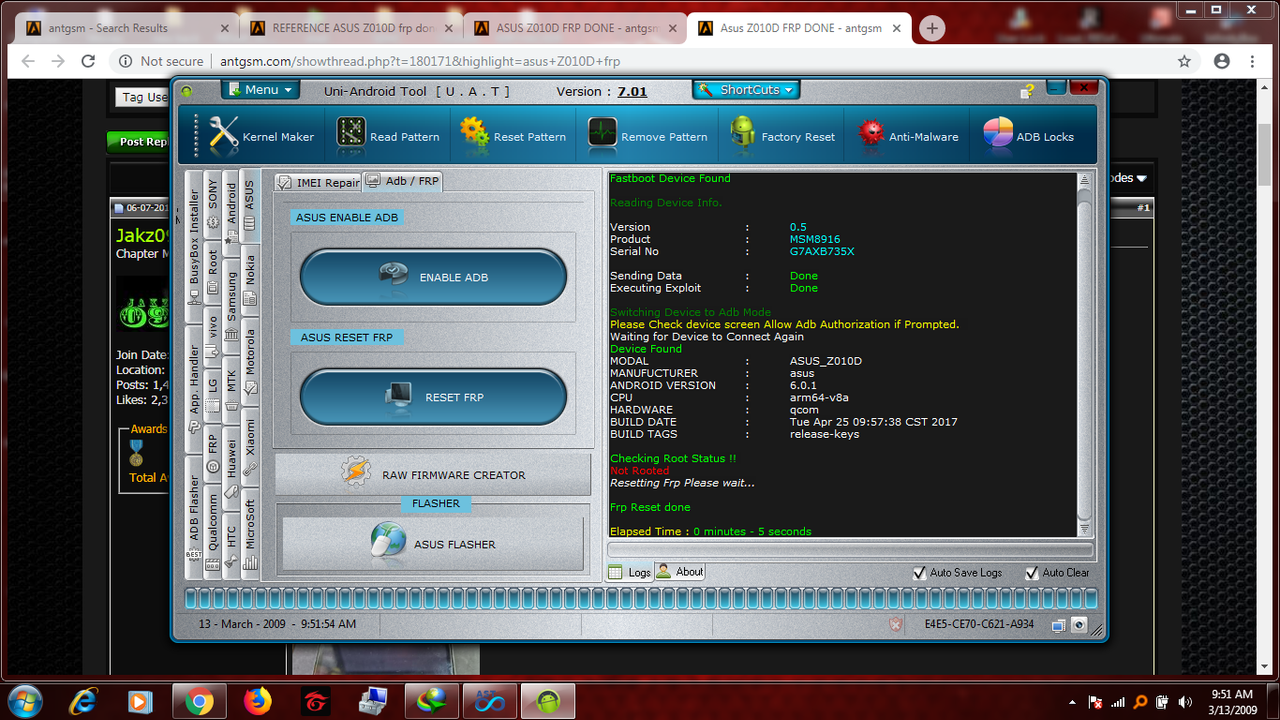Viewport: 1280px width, 720px height.
Task: Open Chrome profile account icon
Action: click(1221, 61)
